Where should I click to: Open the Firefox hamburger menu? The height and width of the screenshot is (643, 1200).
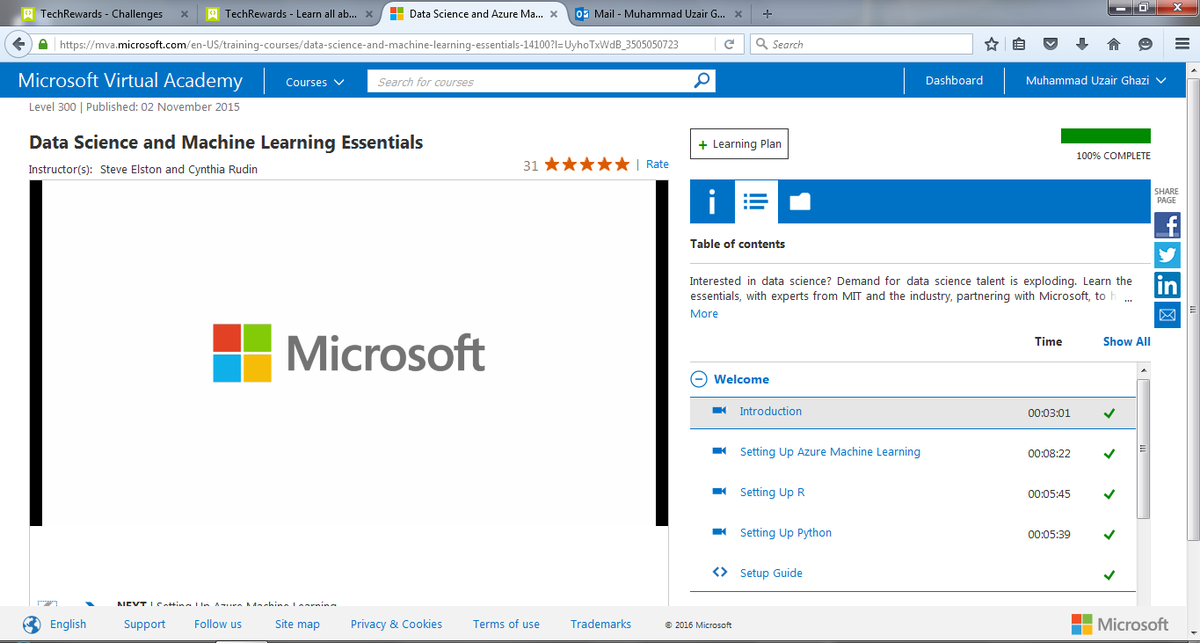tap(1183, 45)
